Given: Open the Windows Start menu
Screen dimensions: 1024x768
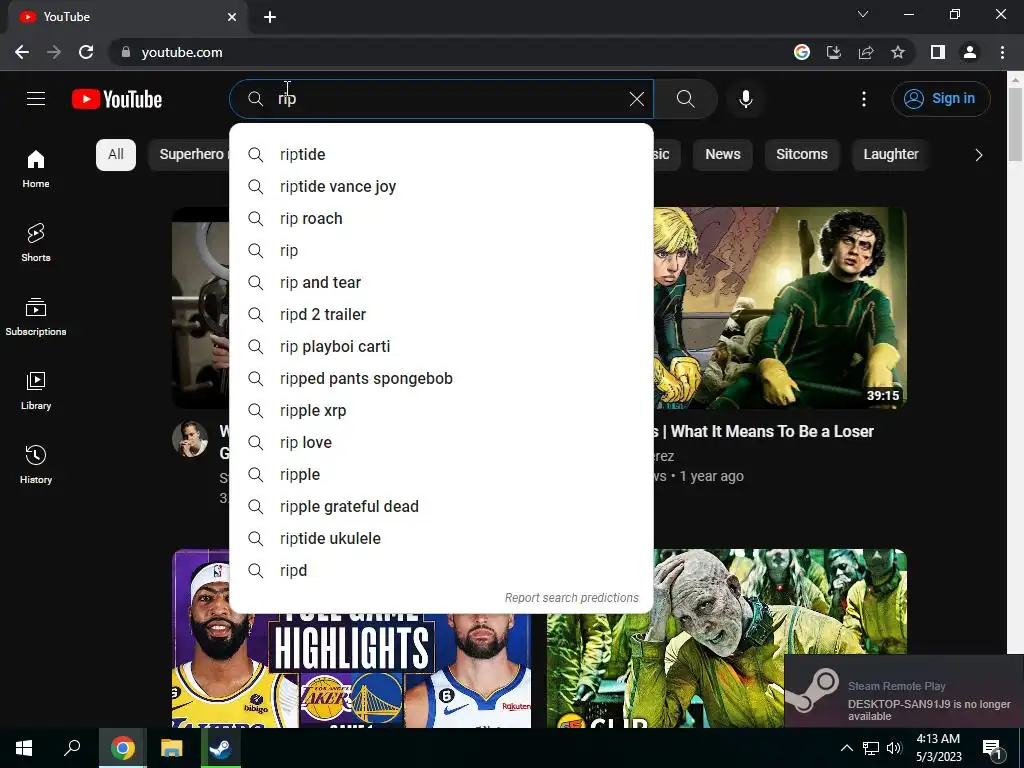Looking at the screenshot, I should click(24, 748).
